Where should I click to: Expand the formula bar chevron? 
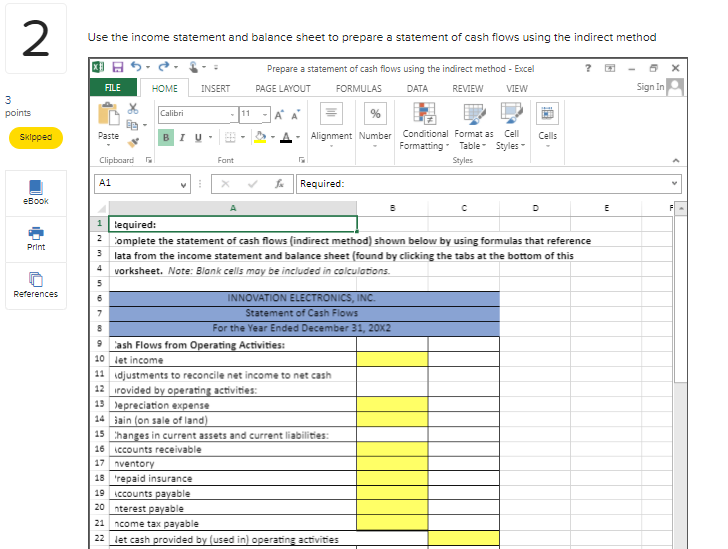(x=674, y=183)
